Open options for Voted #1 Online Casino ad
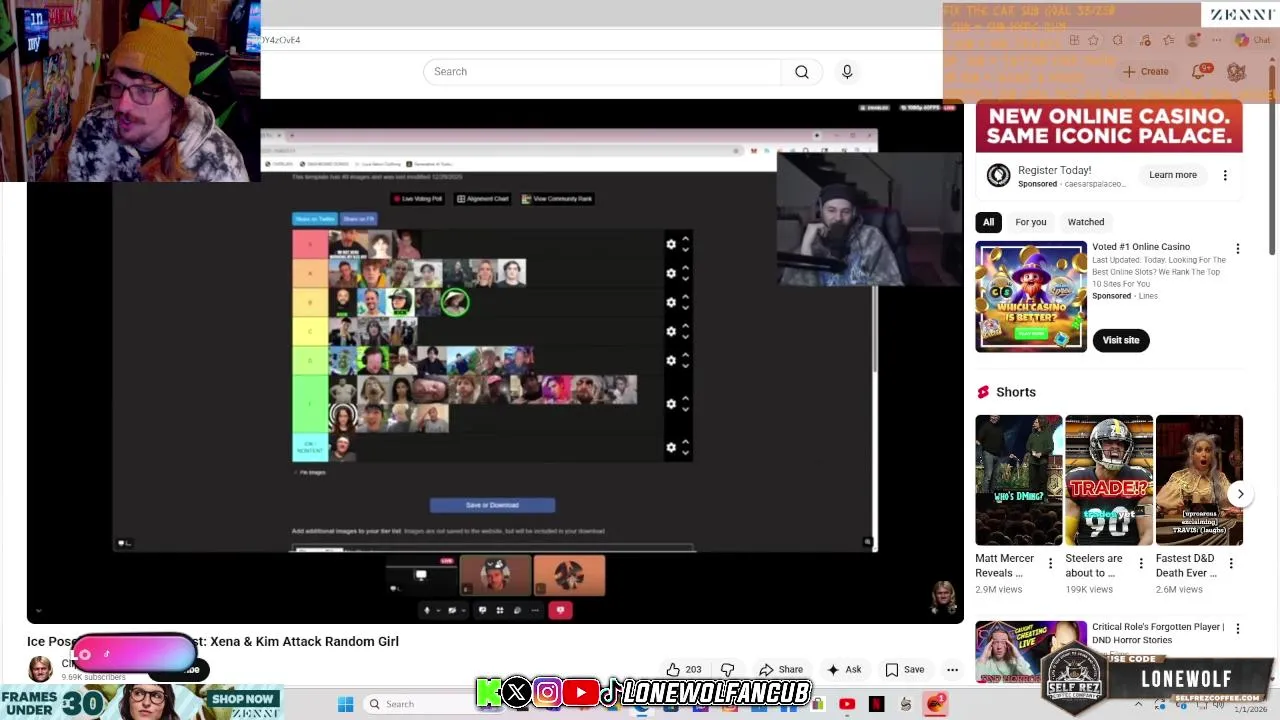This screenshot has width=1280, height=720. pyautogui.click(x=1237, y=249)
